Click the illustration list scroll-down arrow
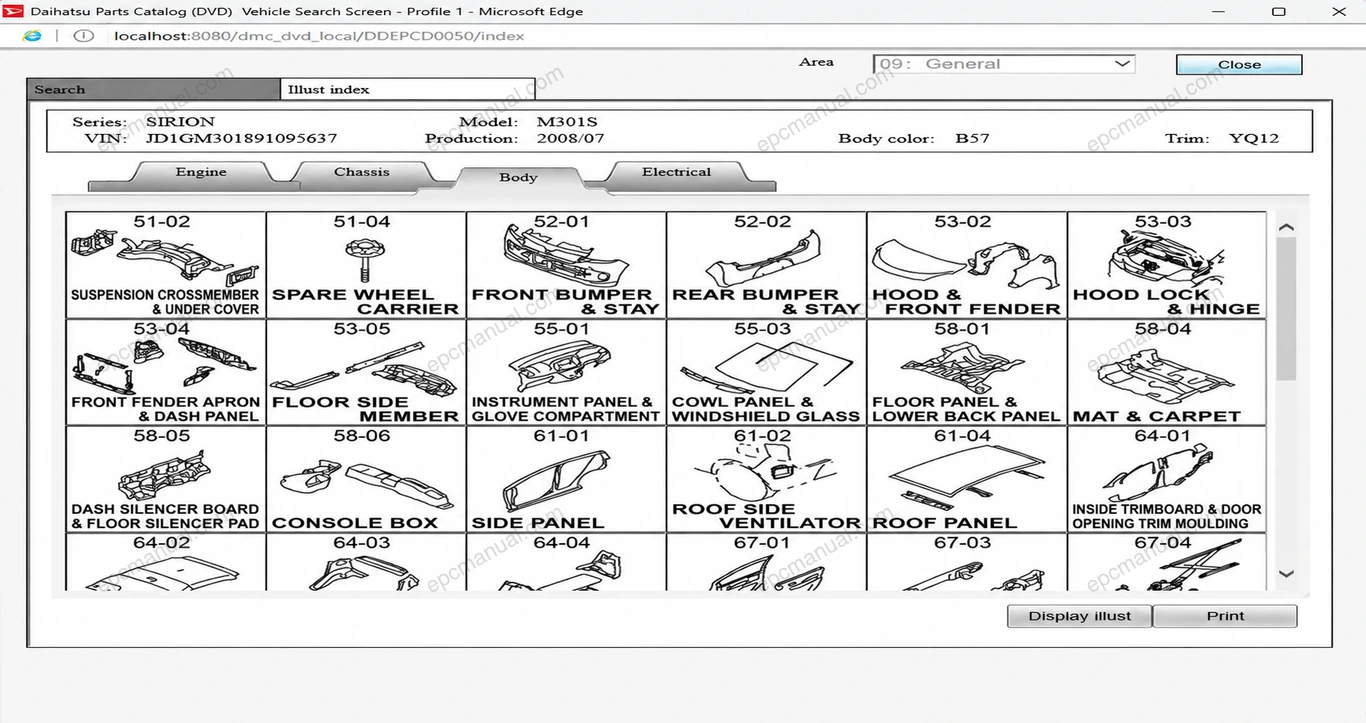The width and height of the screenshot is (1366, 723). tap(1286, 574)
